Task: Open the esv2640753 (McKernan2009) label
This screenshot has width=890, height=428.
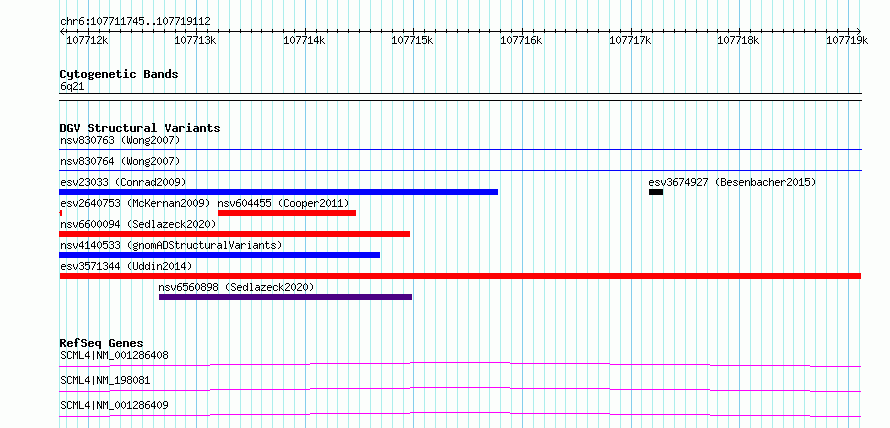Action: (x=135, y=203)
